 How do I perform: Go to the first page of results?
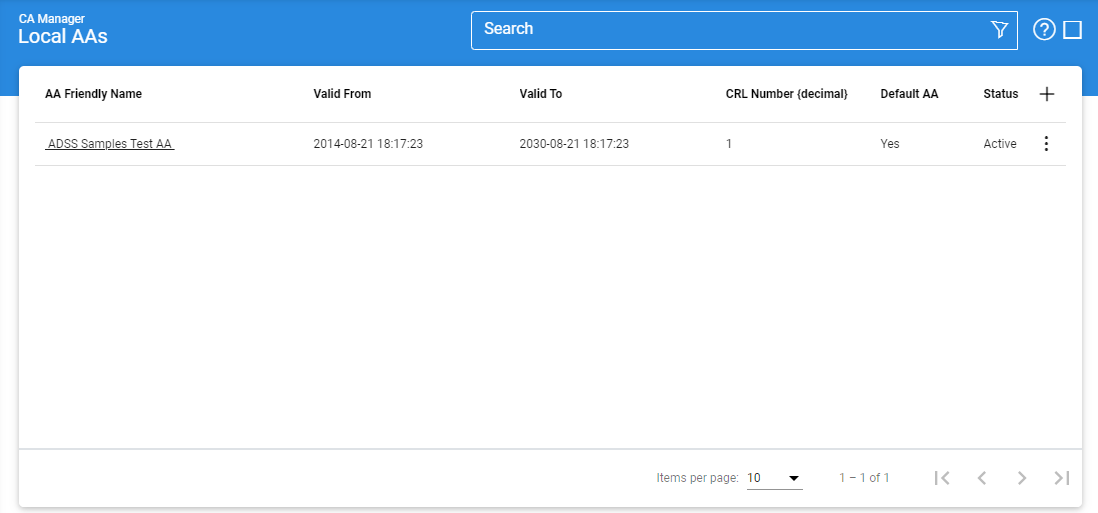[x=942, y=478]
